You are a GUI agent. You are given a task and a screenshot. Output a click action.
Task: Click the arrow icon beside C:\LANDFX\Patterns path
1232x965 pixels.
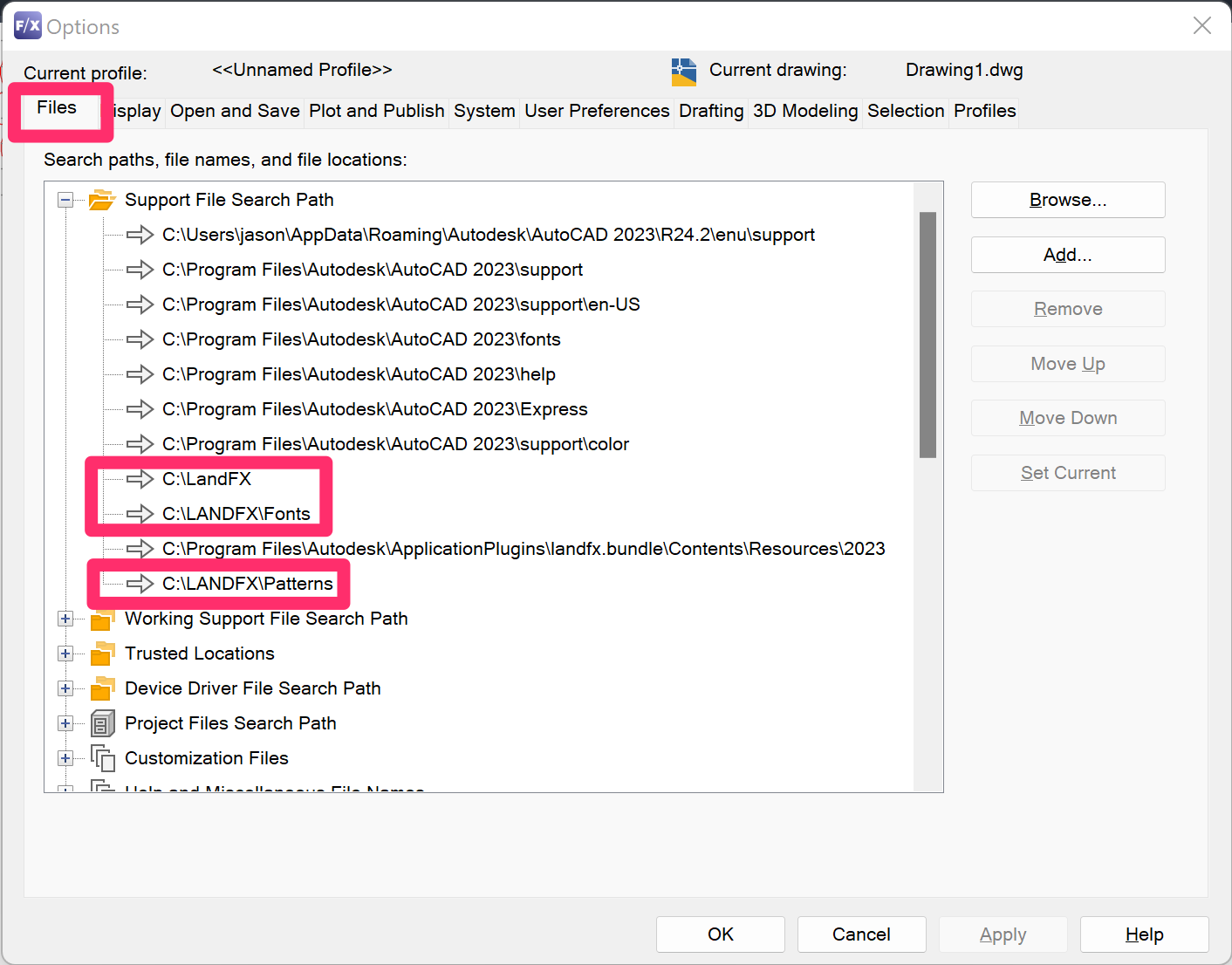point(140,584)
